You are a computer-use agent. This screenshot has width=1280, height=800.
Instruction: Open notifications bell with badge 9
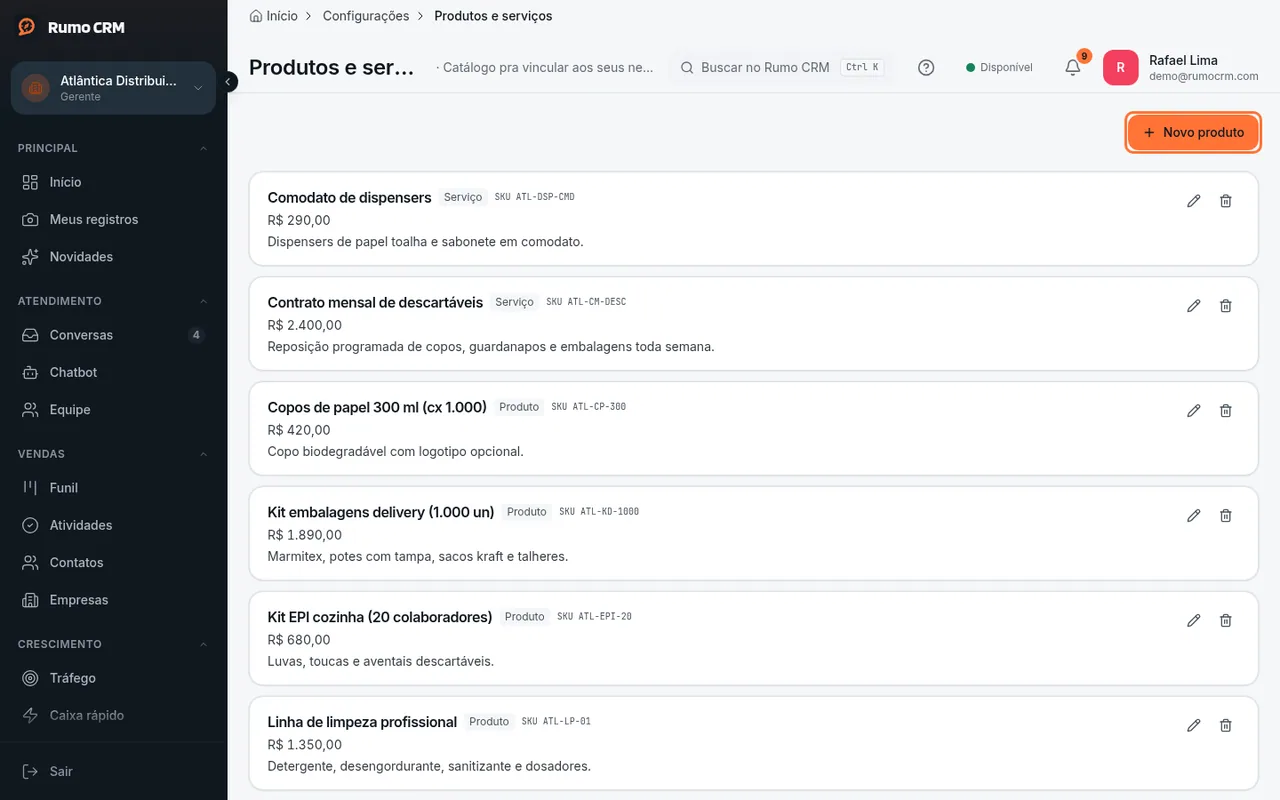click(1073, 67)
